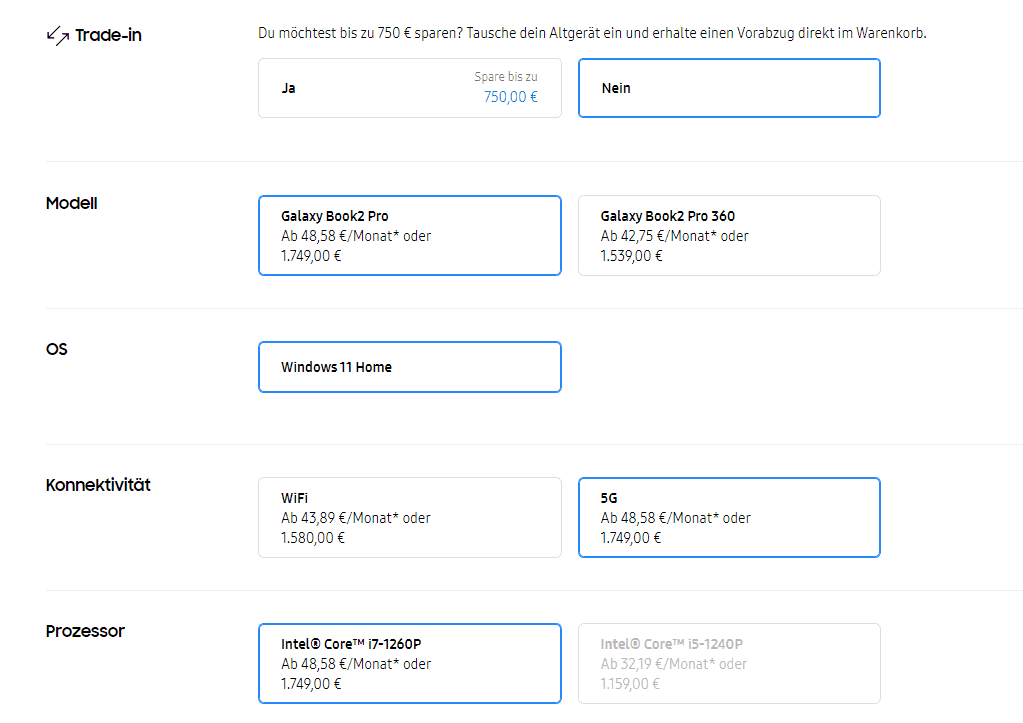Image resolution: width=1023 pixels, height=723 pixels.
Task: Select the 5G connectivity option
Action: (x=729, y=517)
